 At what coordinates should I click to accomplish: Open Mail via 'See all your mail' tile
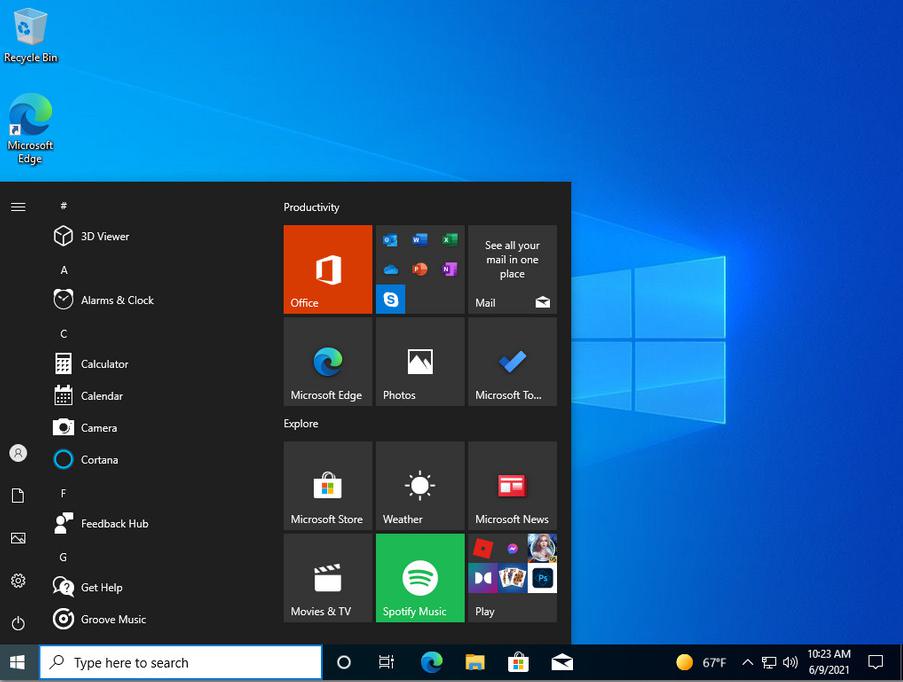coord(512,269)
